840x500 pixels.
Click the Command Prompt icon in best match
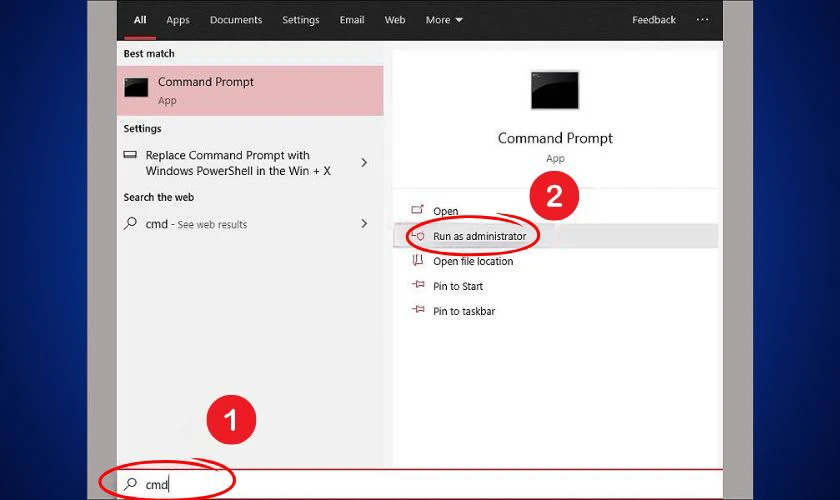[136, 87]
